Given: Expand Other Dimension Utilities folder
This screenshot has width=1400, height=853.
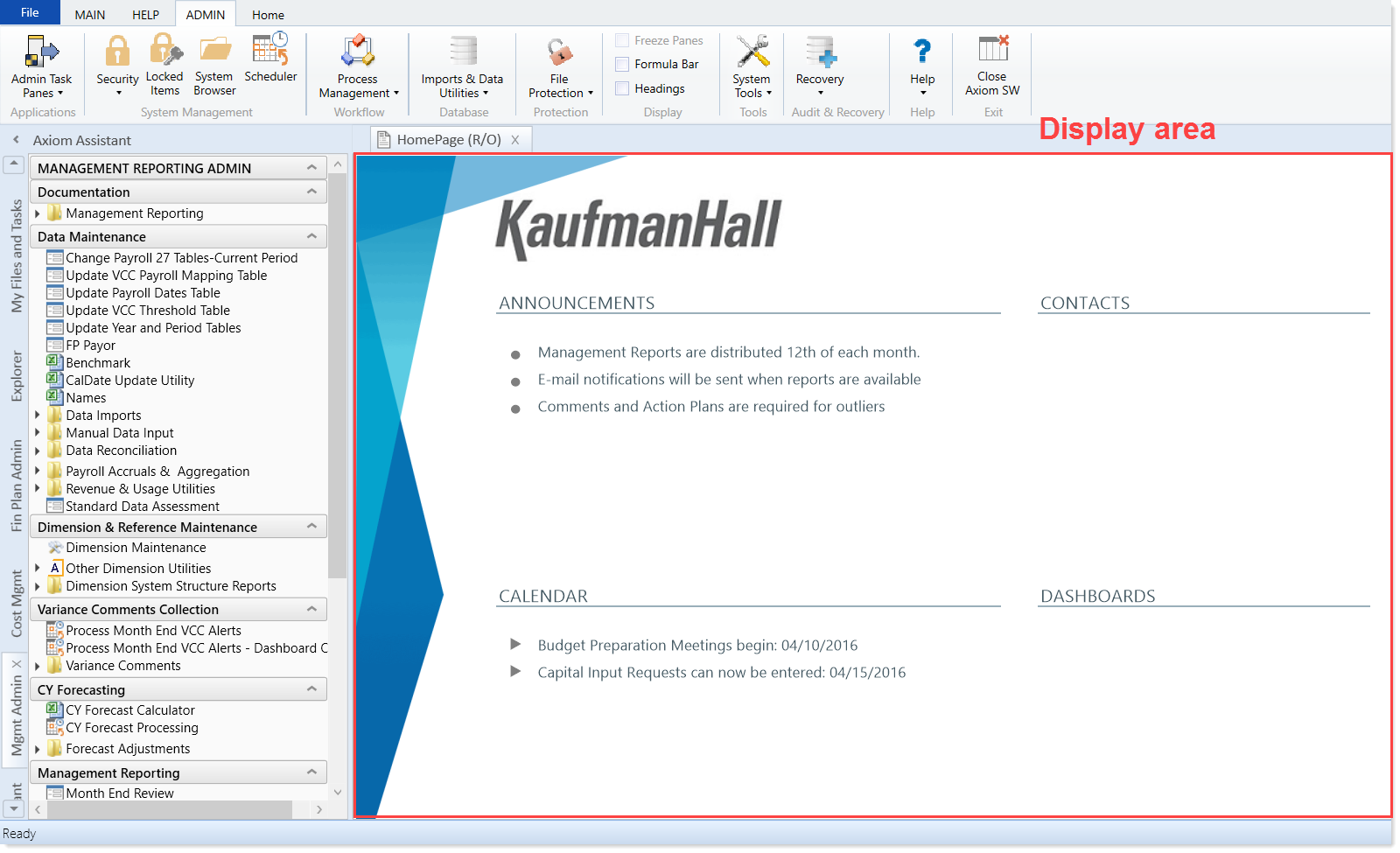Looking at the screenshot, I should tap(38, 569).
